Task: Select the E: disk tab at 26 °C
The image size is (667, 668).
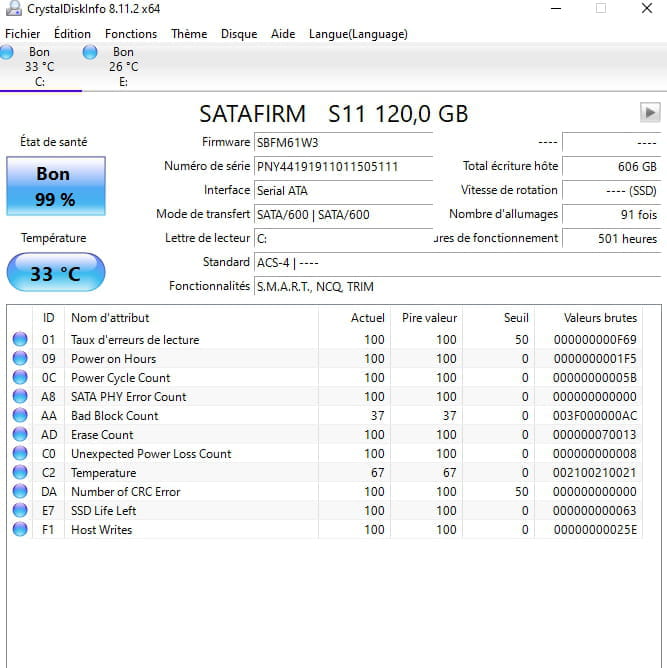Action: [124, 67]
